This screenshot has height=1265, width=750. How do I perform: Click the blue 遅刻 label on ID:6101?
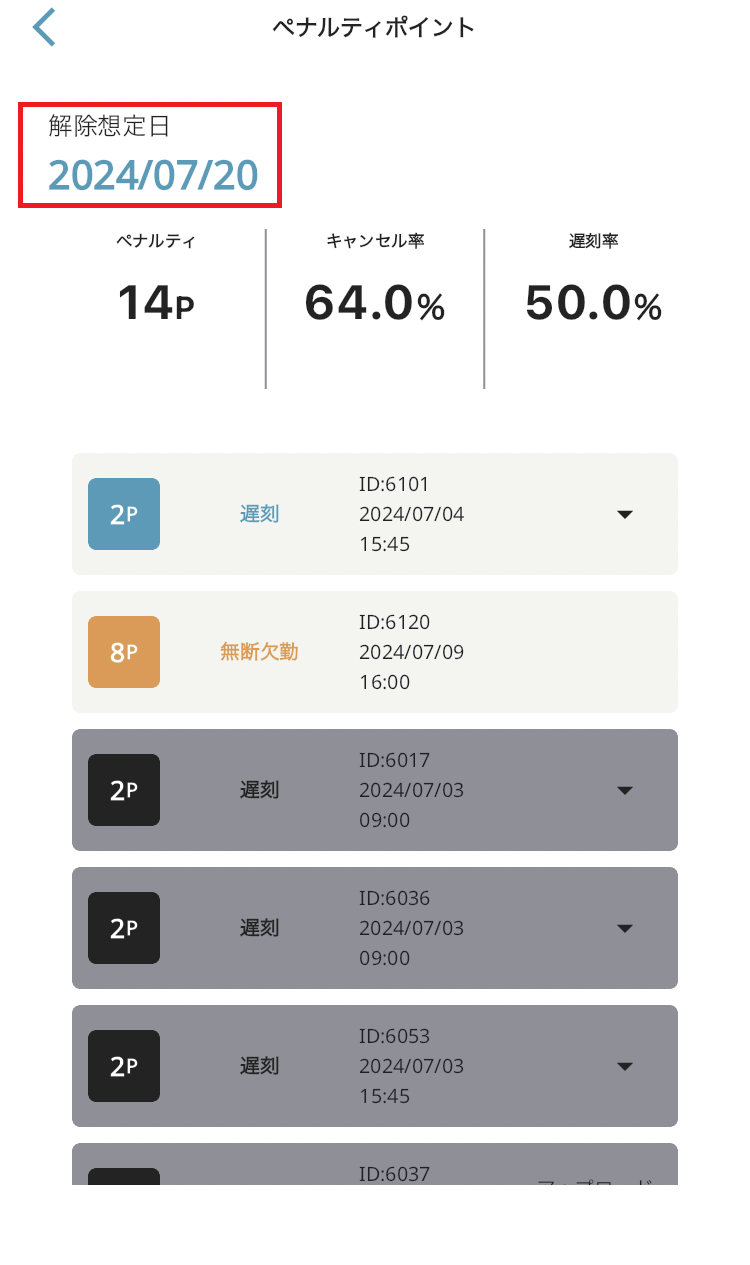pos(259,514)
